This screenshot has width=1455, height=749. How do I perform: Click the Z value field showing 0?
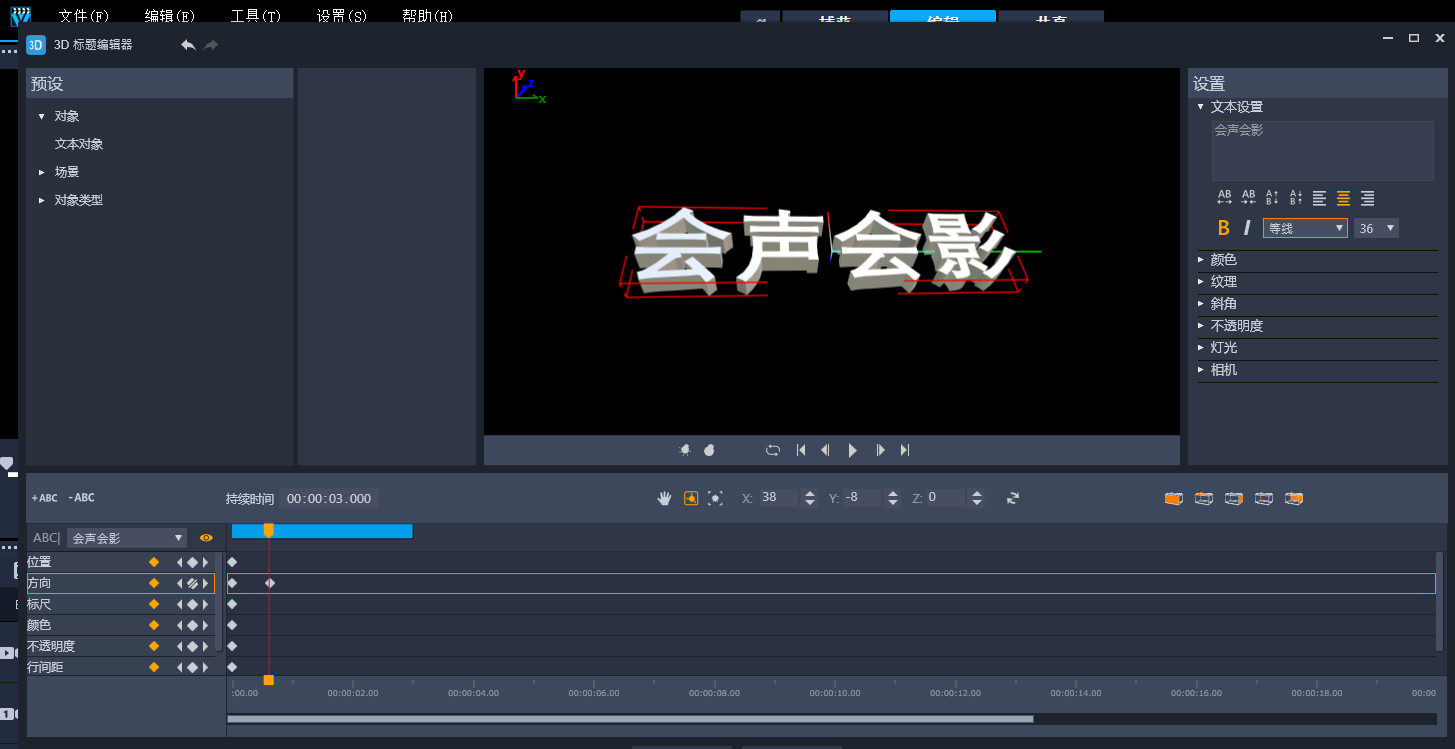[x=946, y=498]
